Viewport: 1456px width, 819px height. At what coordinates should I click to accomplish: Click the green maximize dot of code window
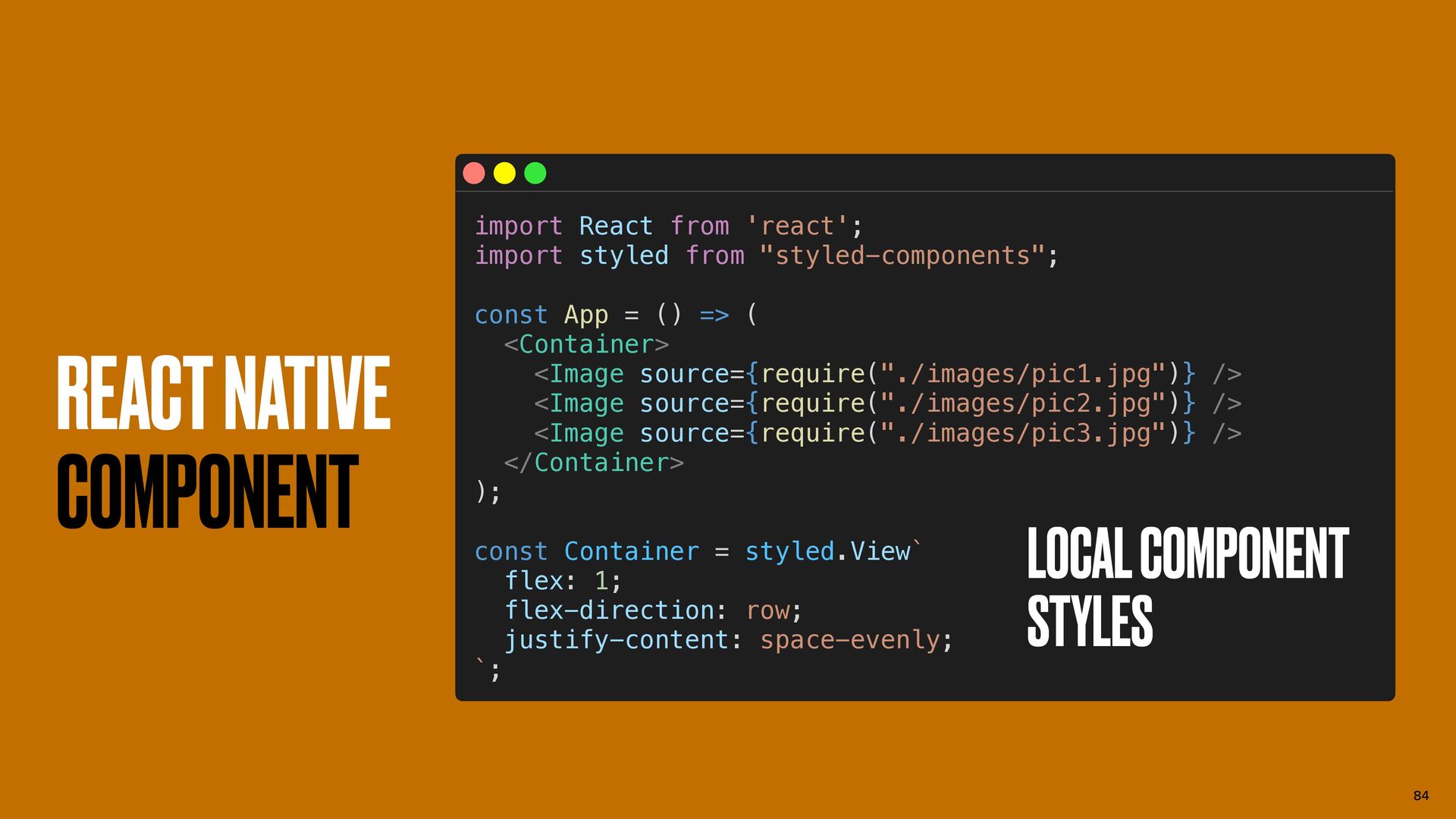535,174
